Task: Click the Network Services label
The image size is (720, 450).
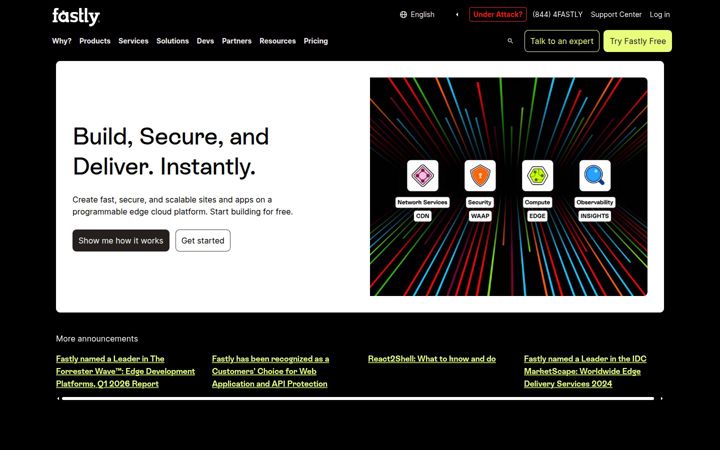Action: tap(422, 202)
